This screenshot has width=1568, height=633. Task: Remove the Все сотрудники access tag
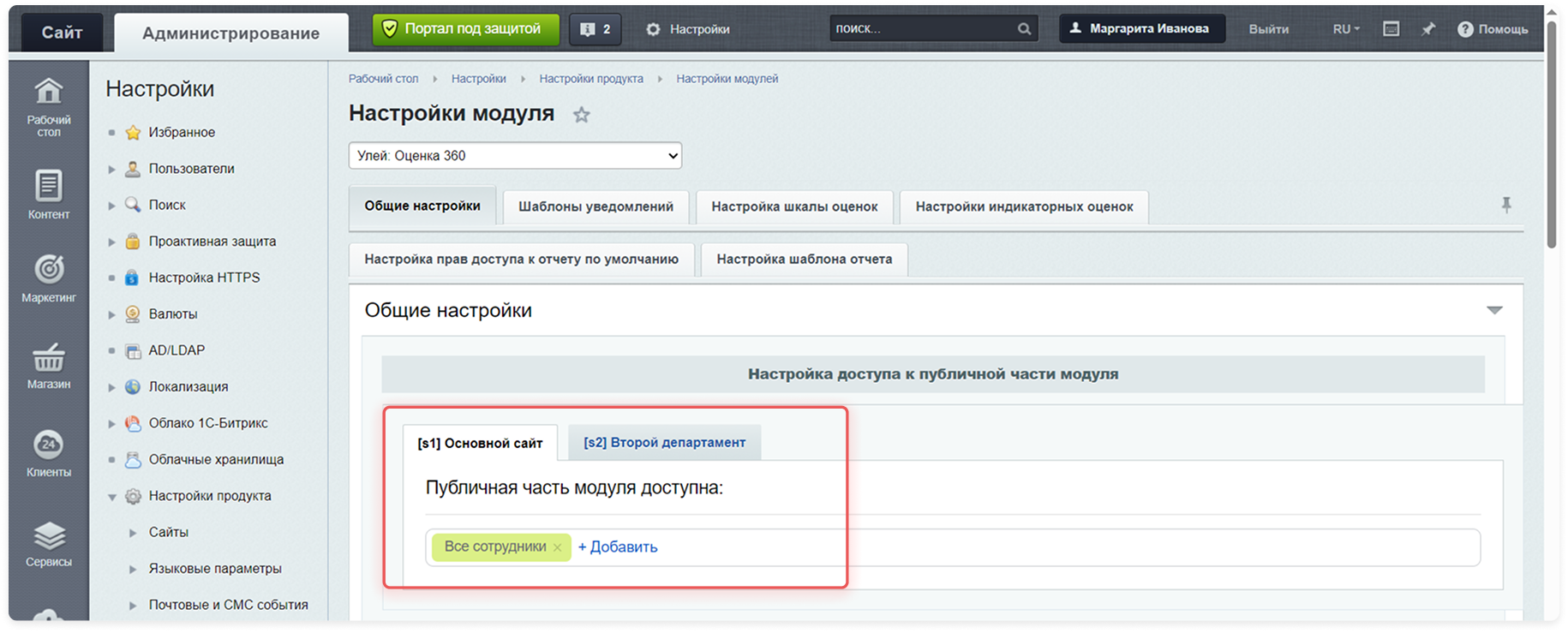coord(558,547)
